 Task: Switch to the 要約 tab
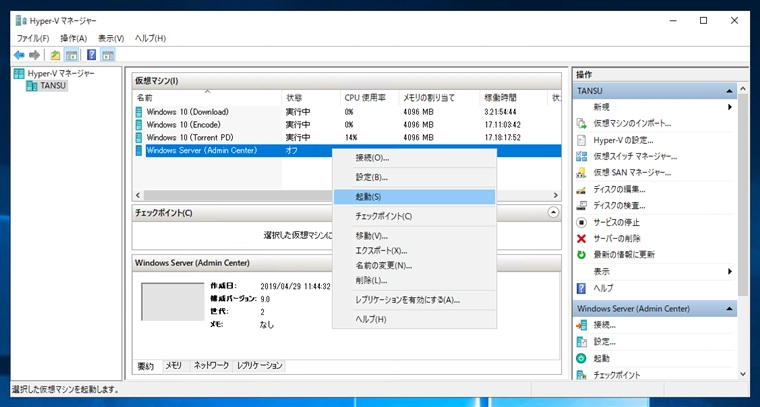pos(146,366)
